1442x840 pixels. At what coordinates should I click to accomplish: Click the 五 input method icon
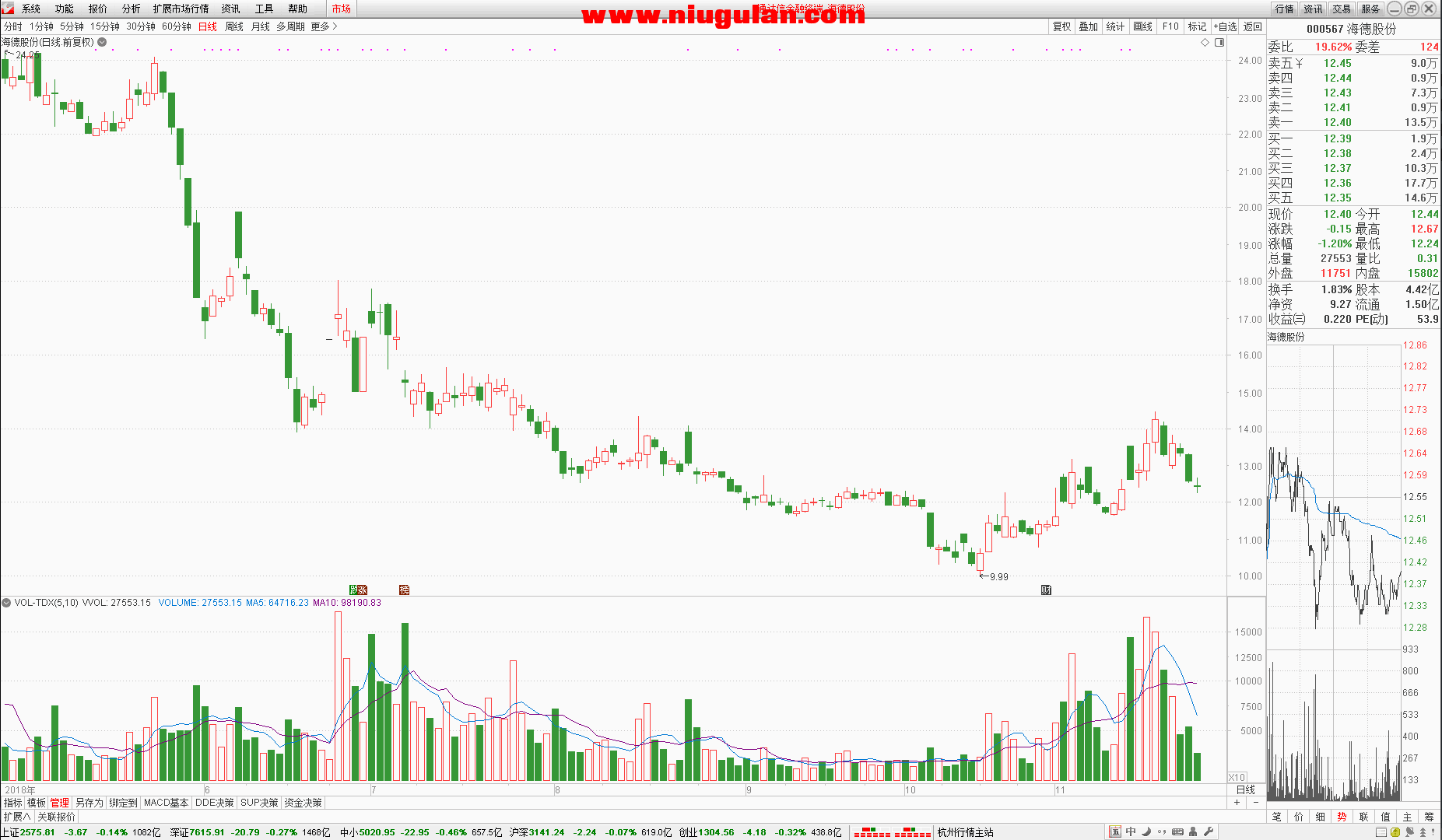tap(1115, 832)
